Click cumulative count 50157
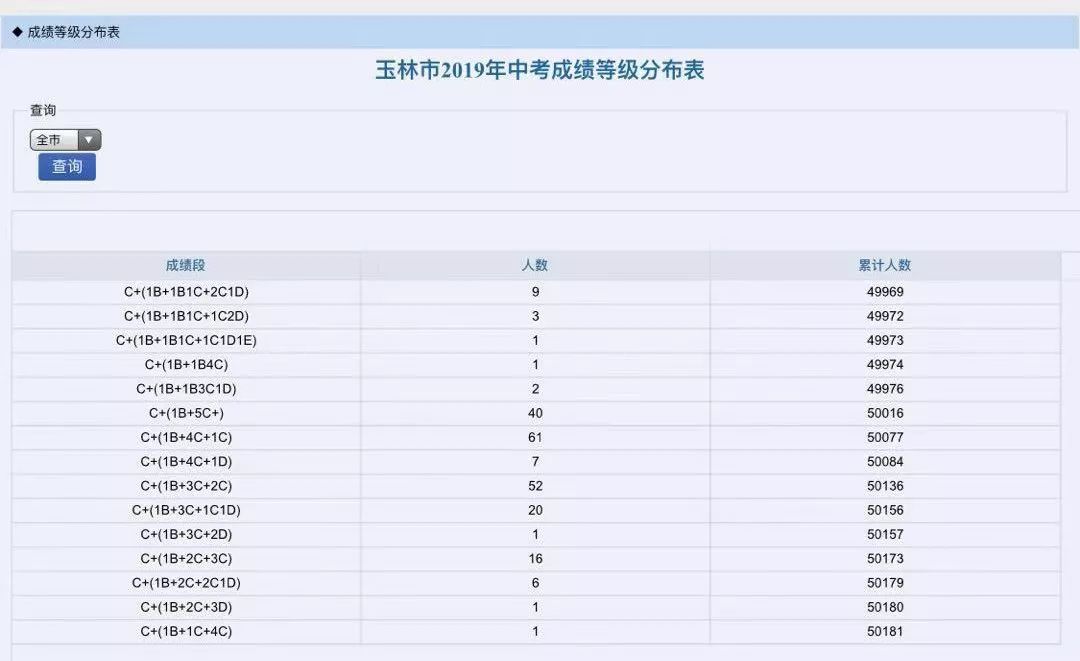This screenshot has width=1080, height=661. click(885, 534)
